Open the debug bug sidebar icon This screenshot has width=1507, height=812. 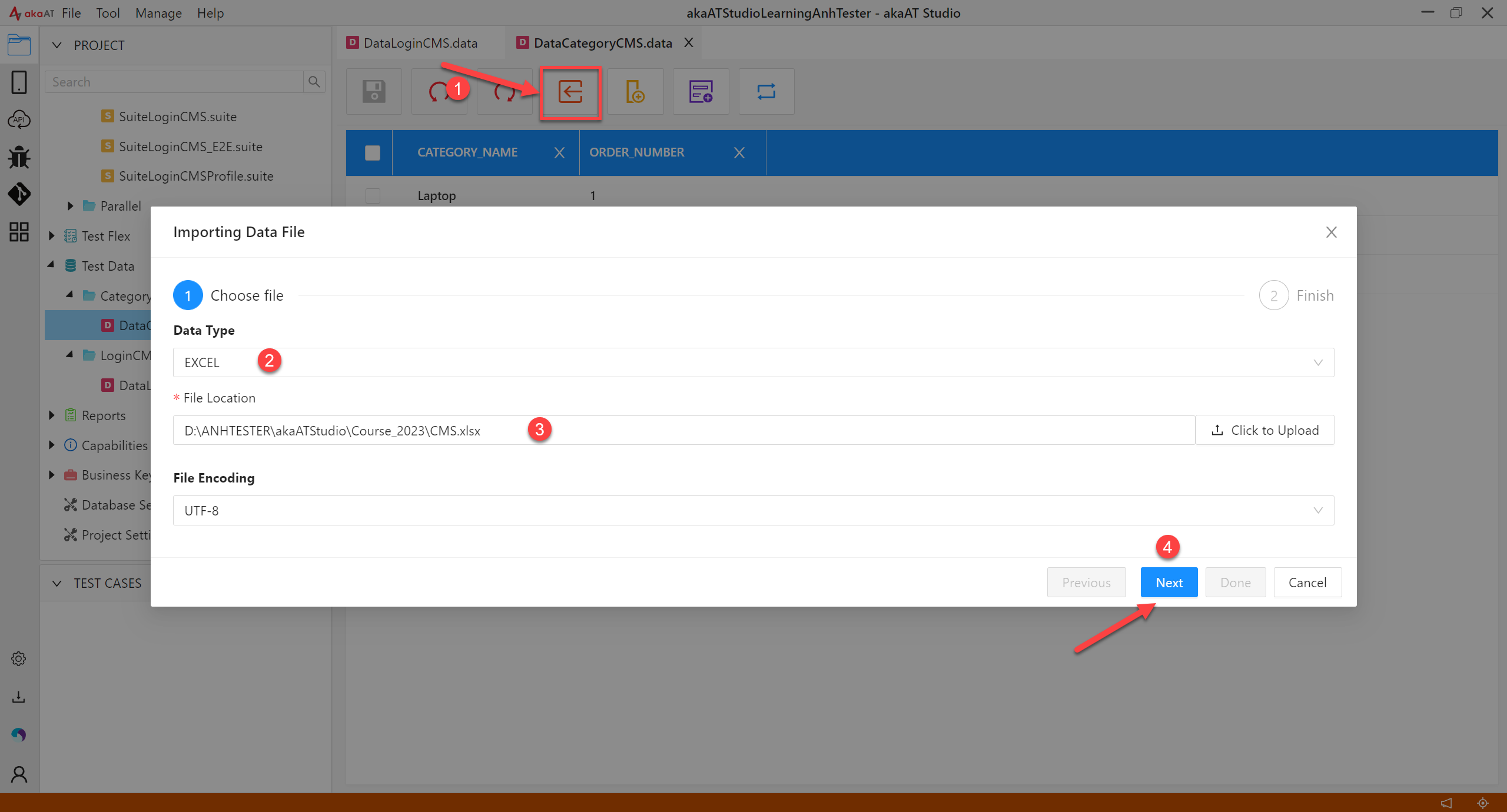pos(19,157)
